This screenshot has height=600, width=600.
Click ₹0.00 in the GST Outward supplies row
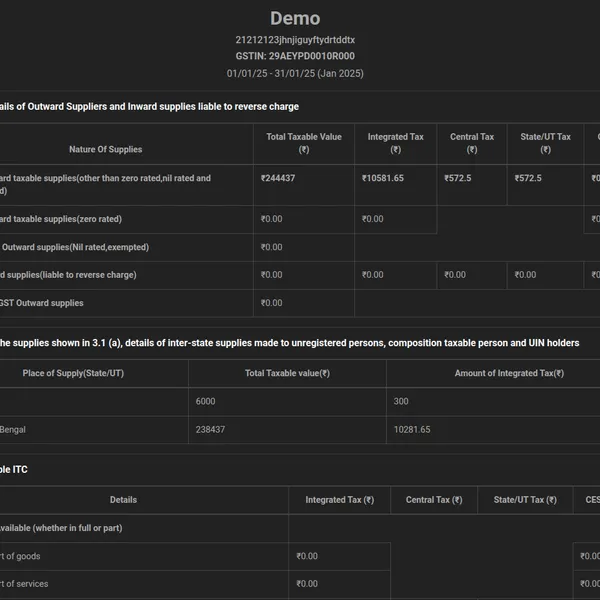(x=272, y=303)
